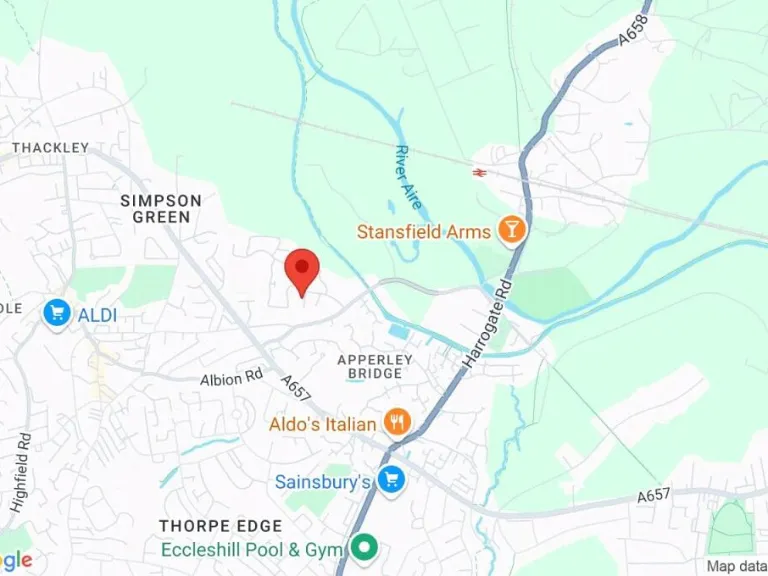Image resolution: width=768 pixels, height=576 pixels.
Task: Open the Aldo's Italian text label
Action: pyautogui.click(x=323, y=424)
